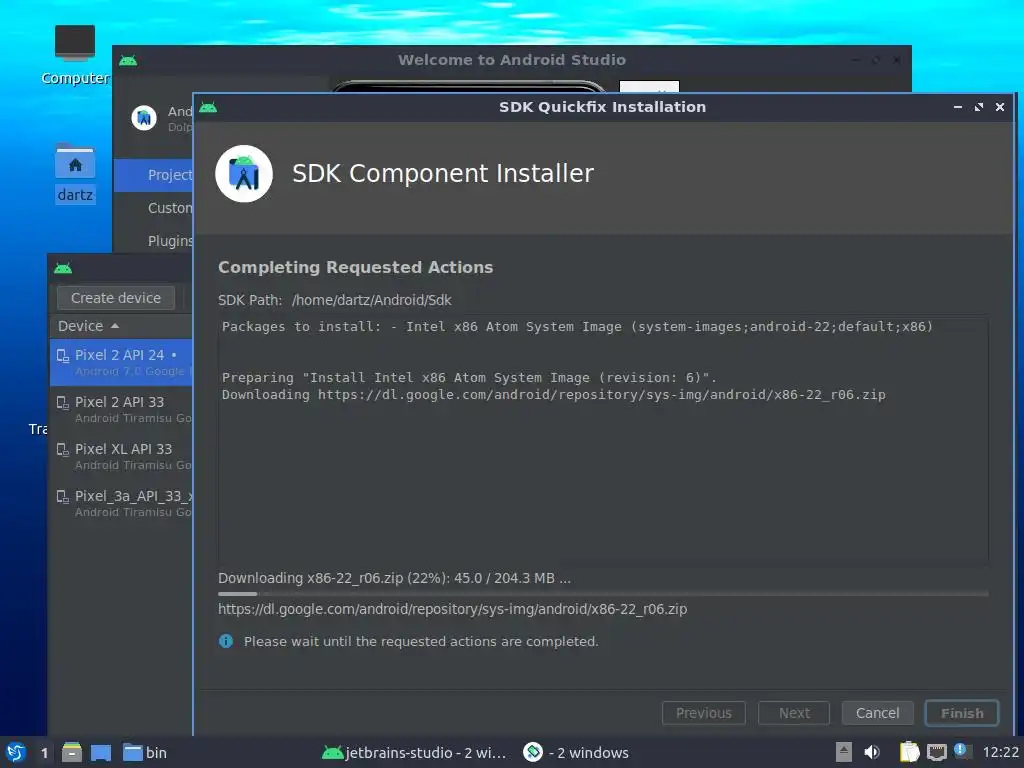Switch to jetbrains-studio taskbar group
1024x768 pixels.
(x=414, y=753)
